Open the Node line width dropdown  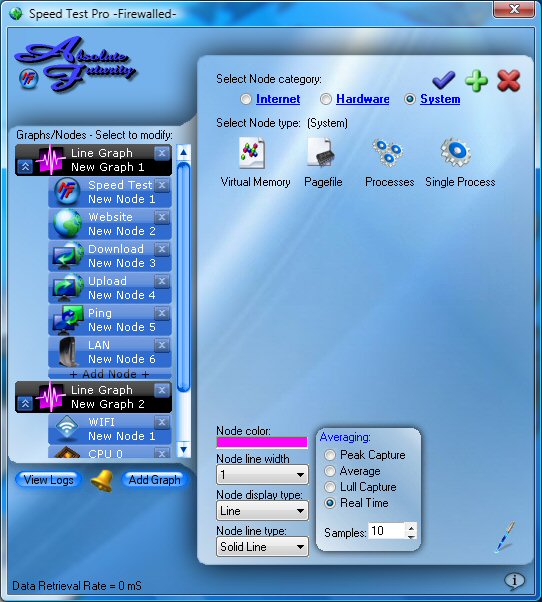[x=262, y=475]
